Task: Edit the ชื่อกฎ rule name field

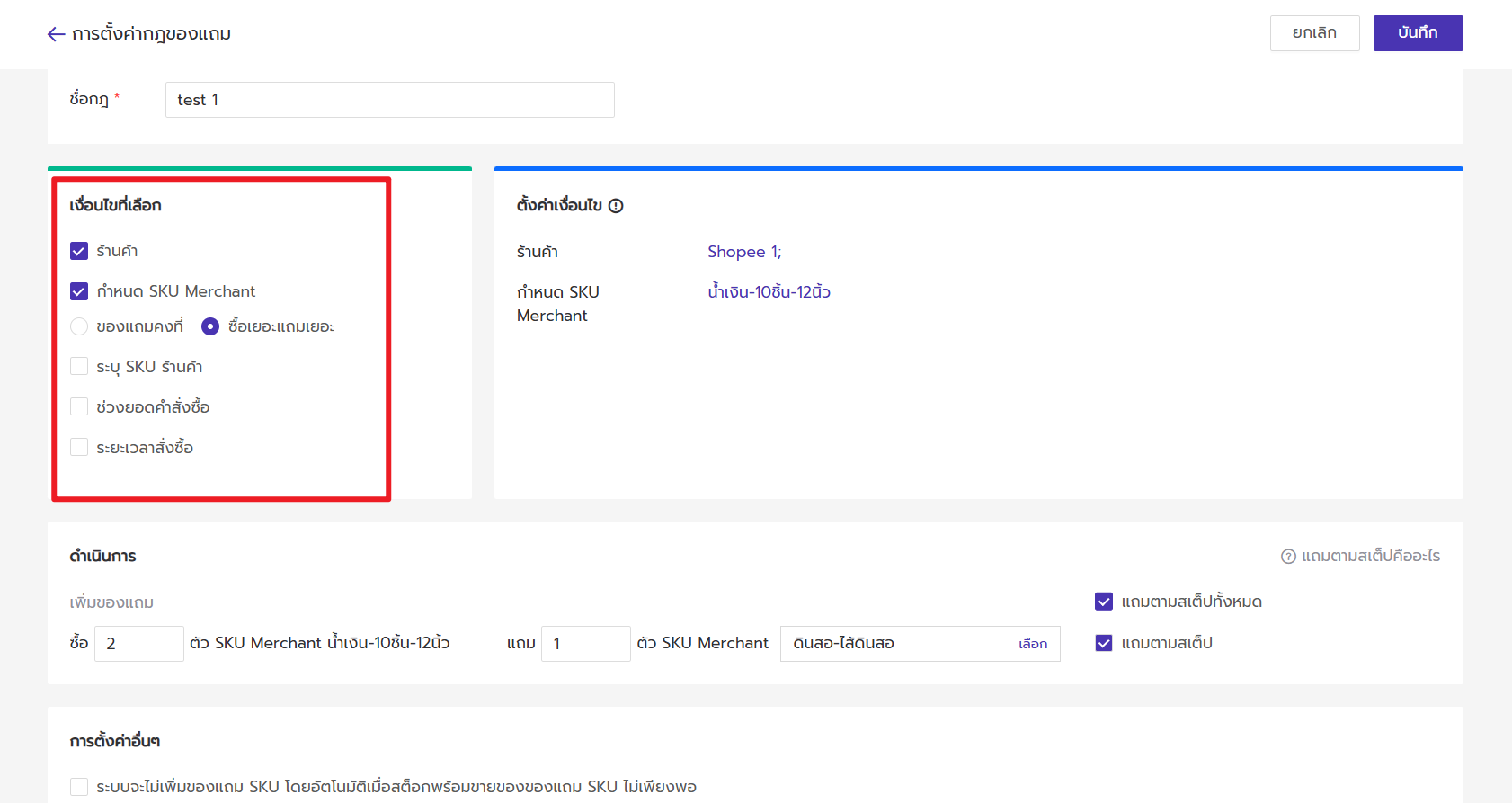Action: [x=389, y=100]
